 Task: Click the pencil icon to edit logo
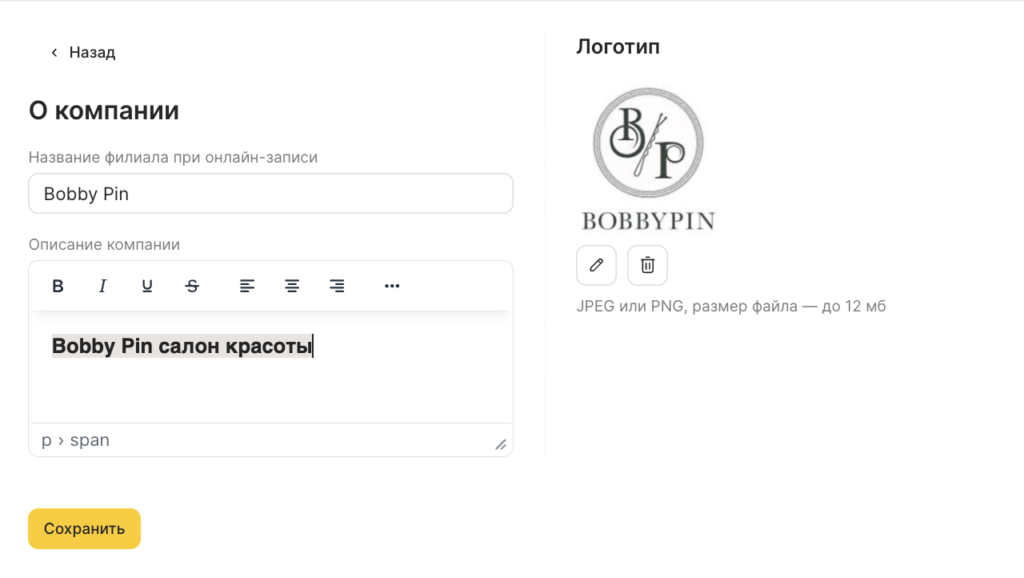point(596,265)
